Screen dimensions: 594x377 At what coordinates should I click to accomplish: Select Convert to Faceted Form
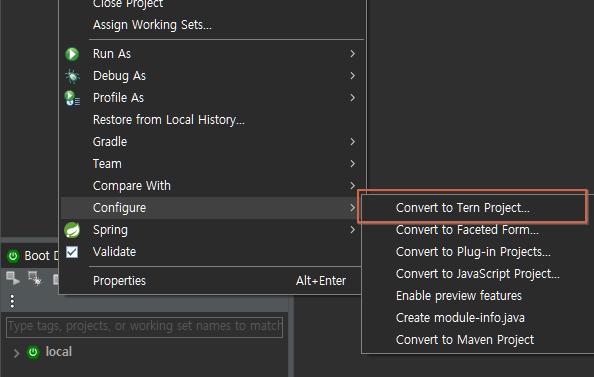click(x=467, y=230)
